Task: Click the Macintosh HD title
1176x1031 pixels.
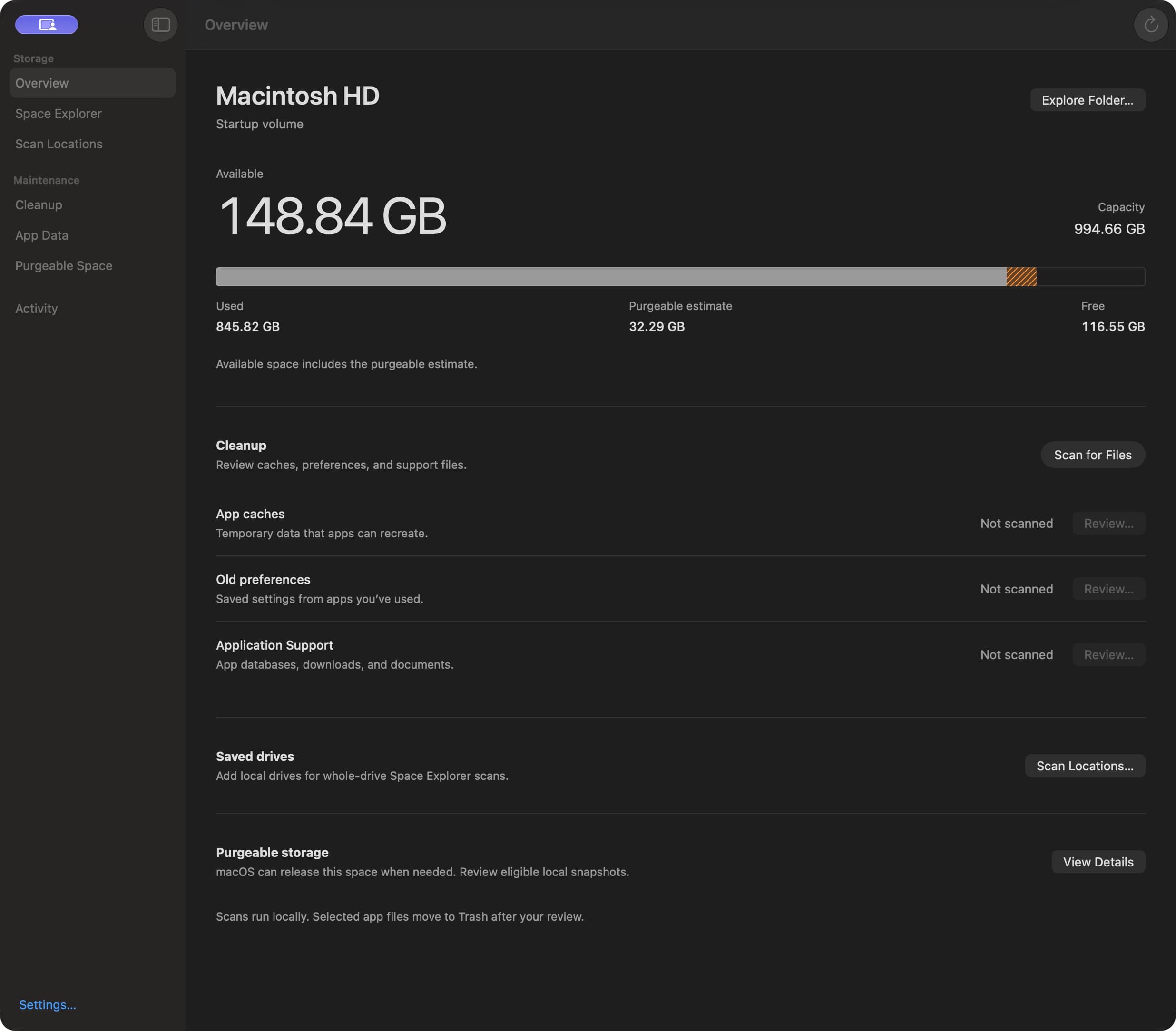Action: 297,96
